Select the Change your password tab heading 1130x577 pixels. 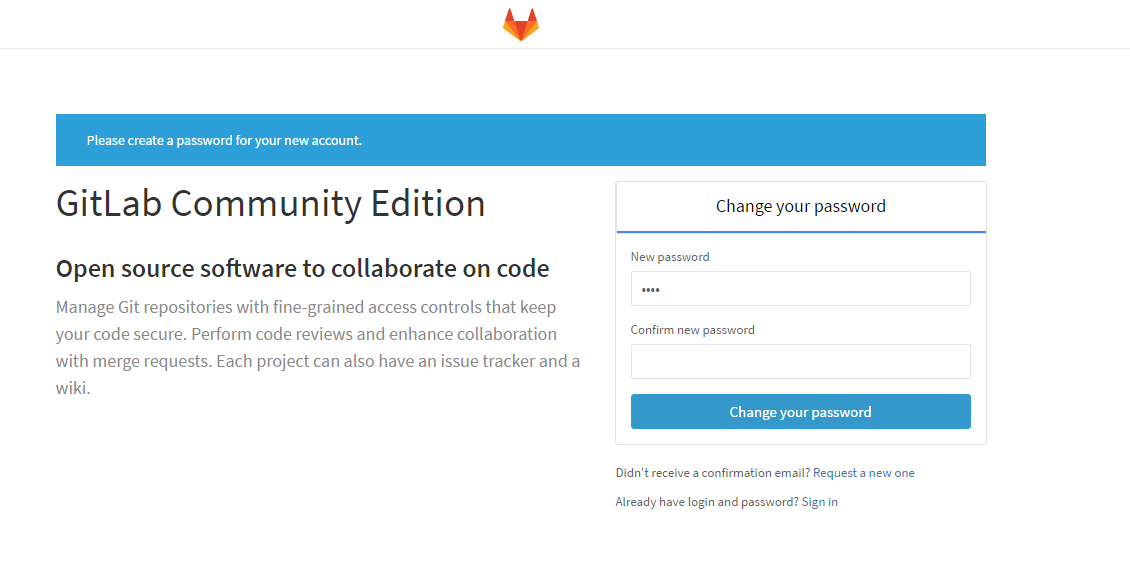(801, 207)
